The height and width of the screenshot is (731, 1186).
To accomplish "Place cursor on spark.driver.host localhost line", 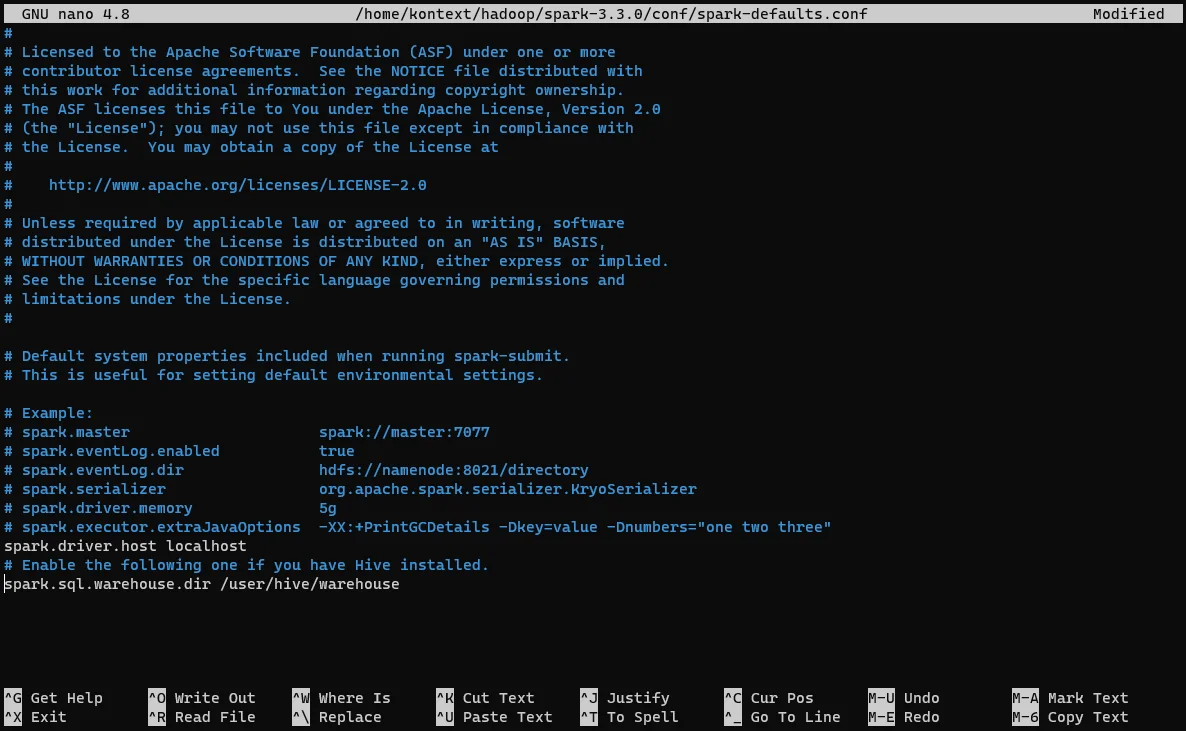I will coord(125,546).
